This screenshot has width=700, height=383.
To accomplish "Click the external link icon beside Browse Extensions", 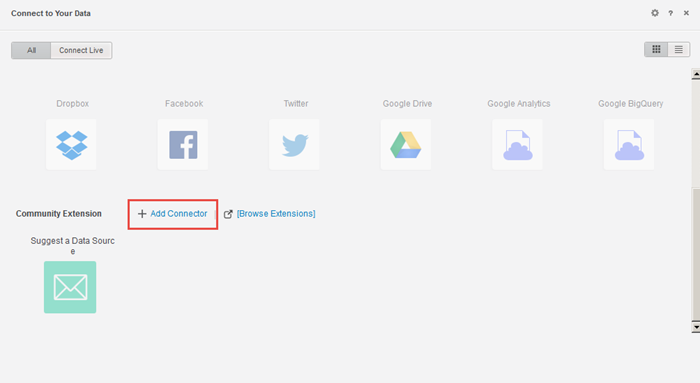I will point(228,214).
